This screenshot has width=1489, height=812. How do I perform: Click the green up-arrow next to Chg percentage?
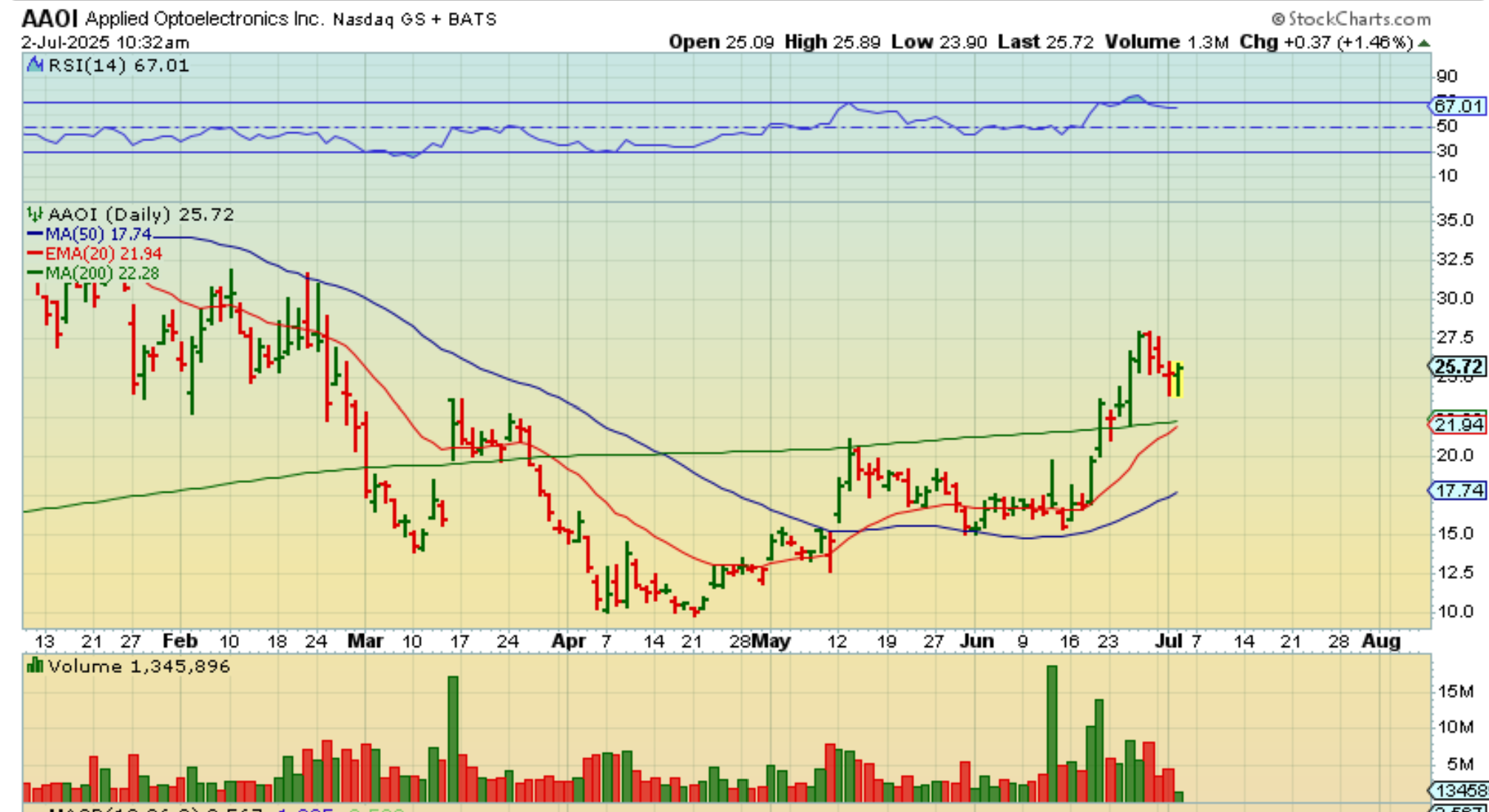[1424, 43]
